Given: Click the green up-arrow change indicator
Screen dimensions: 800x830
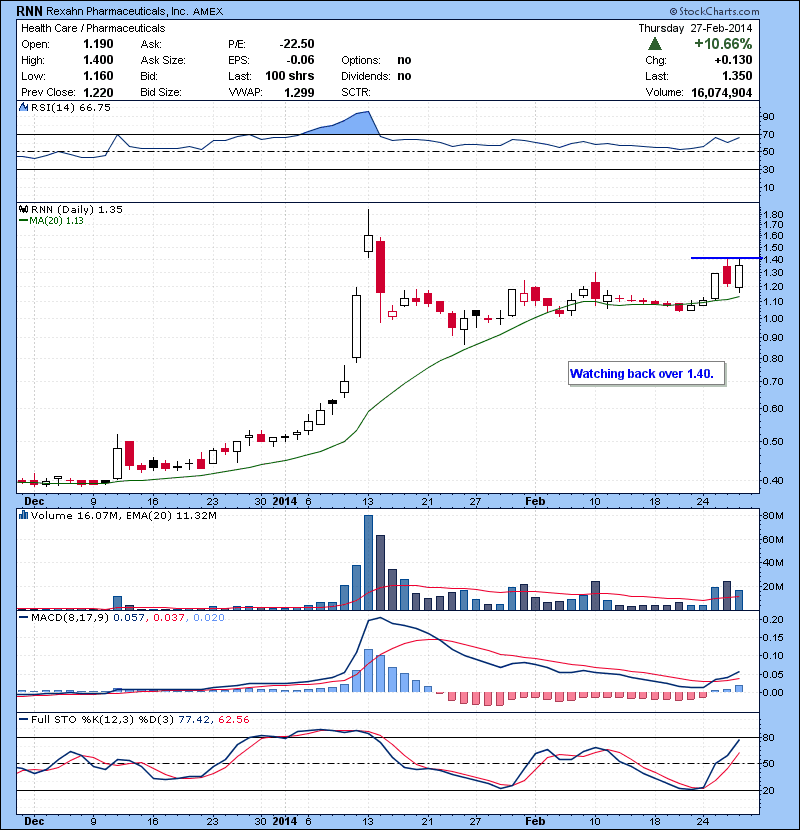Looking at the screenshot, I should point(655,43).
